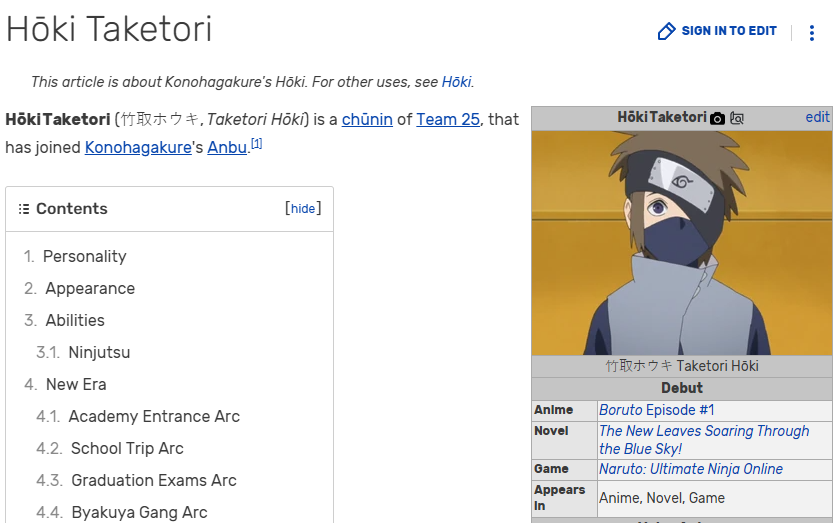Open Naruto: Ultimate Ninja Online link
Image resolution: width=839 pixels, height=523 pixels.
(x=691, y=469)
